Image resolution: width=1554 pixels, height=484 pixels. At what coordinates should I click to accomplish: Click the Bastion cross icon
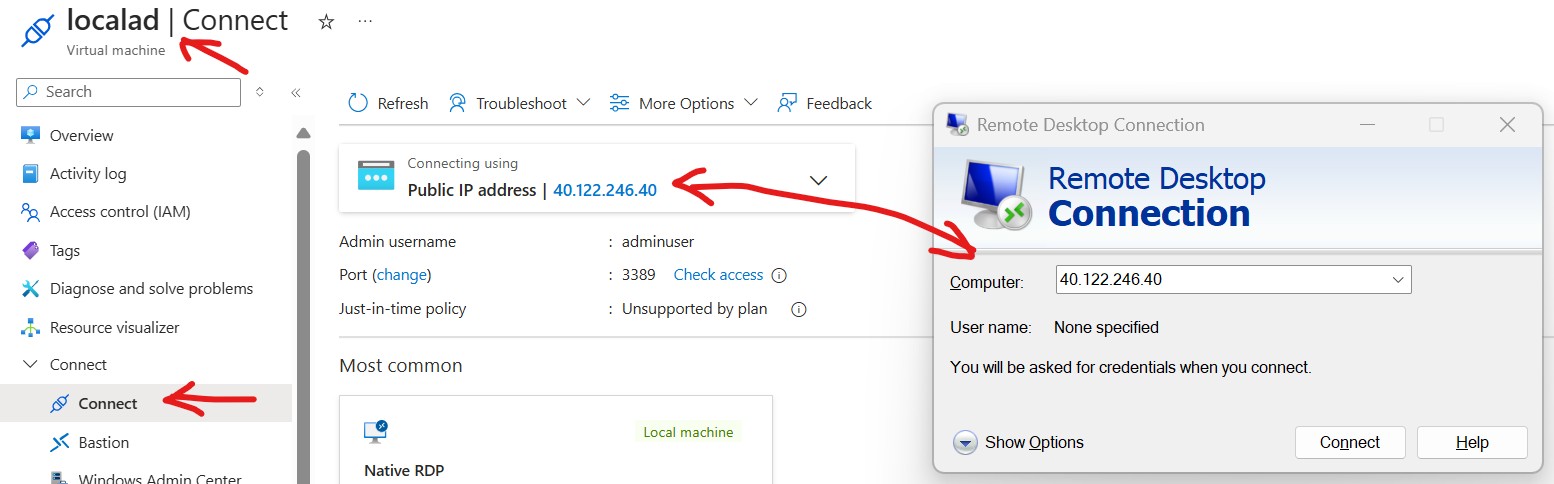coord(60,442)
